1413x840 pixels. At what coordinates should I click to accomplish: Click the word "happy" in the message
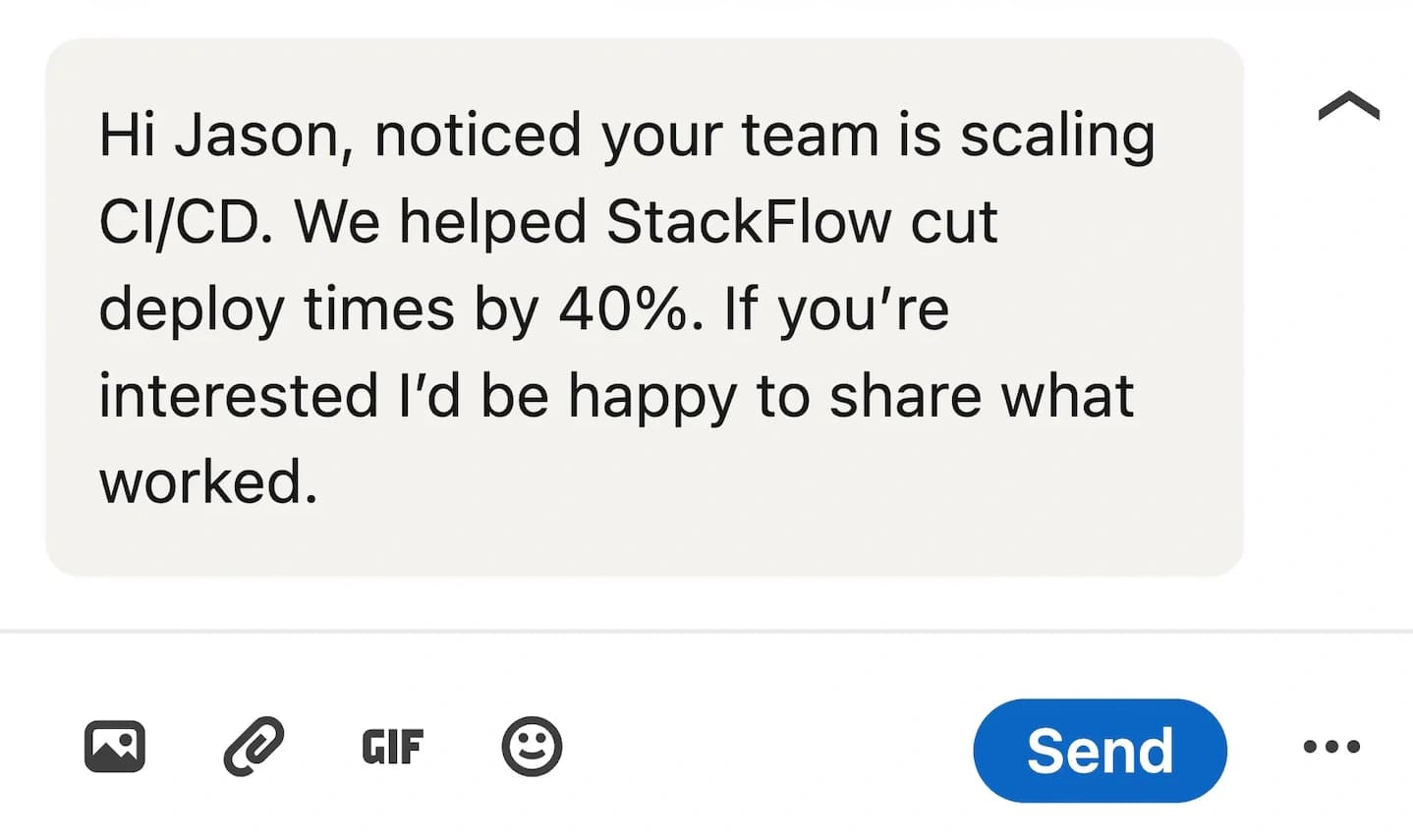pyautogui.click(x=652, y=396)
